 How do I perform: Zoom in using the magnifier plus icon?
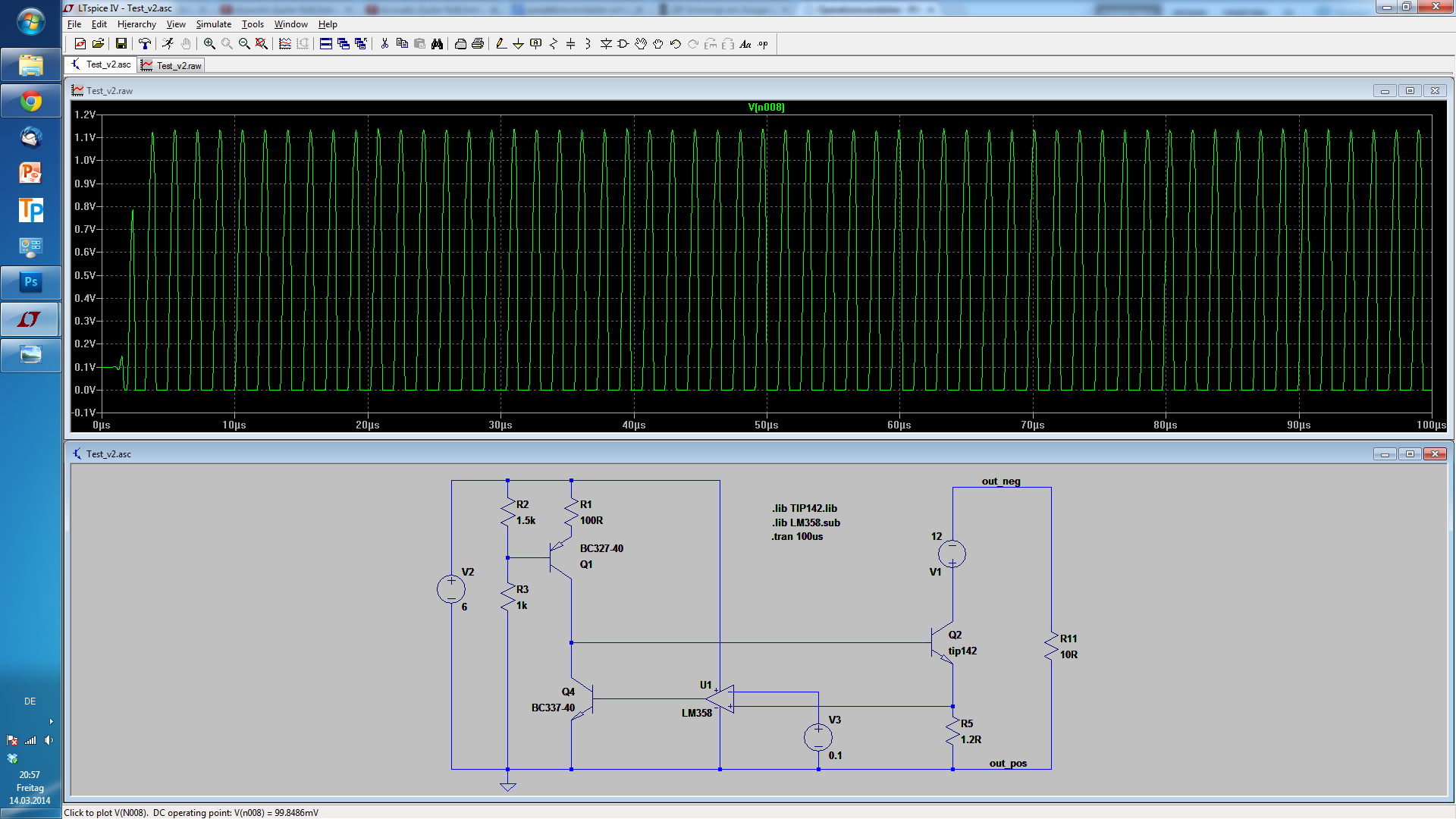(x=209, y=44)
